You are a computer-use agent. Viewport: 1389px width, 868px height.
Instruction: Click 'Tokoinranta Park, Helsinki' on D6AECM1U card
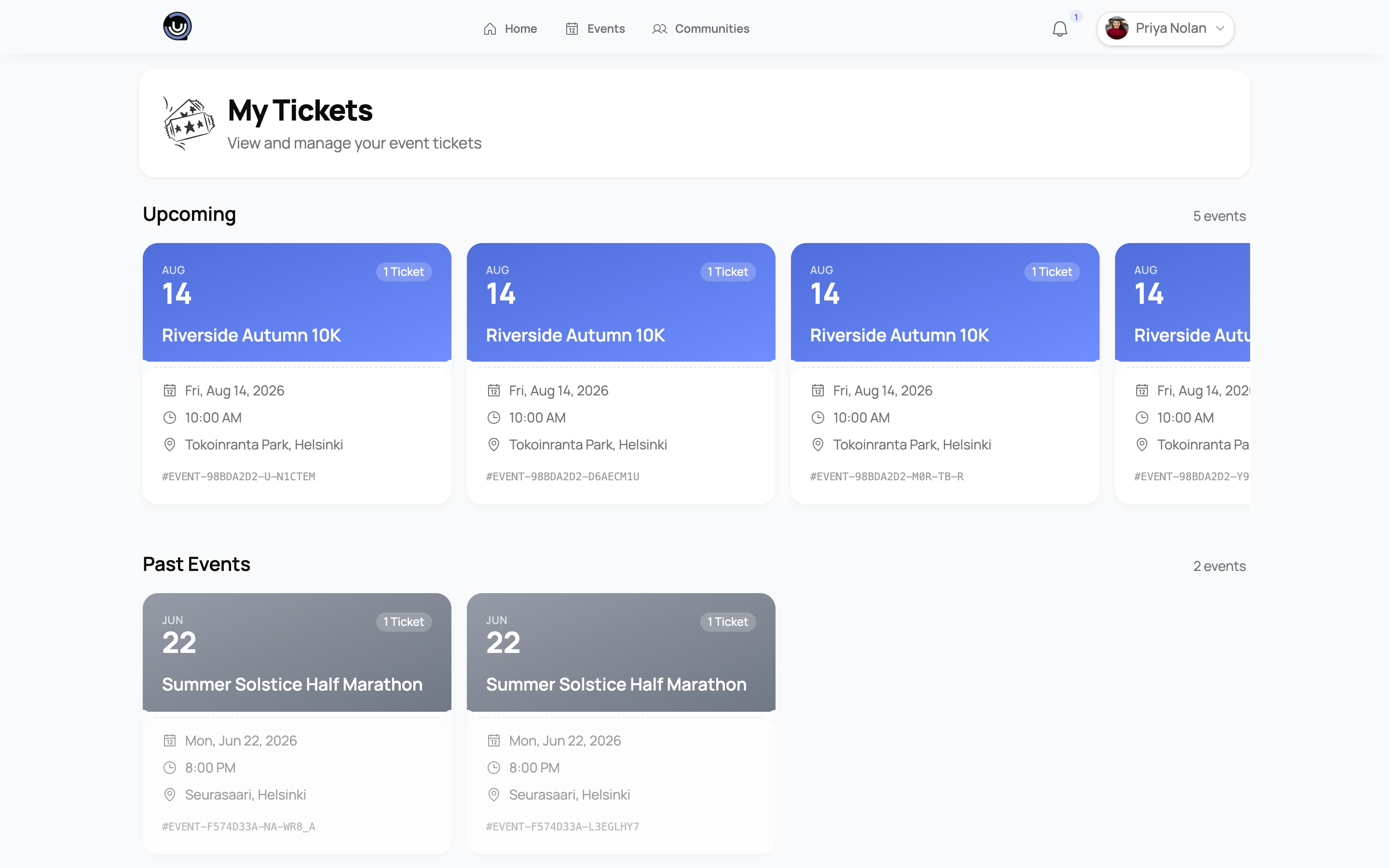coord(588,445)
